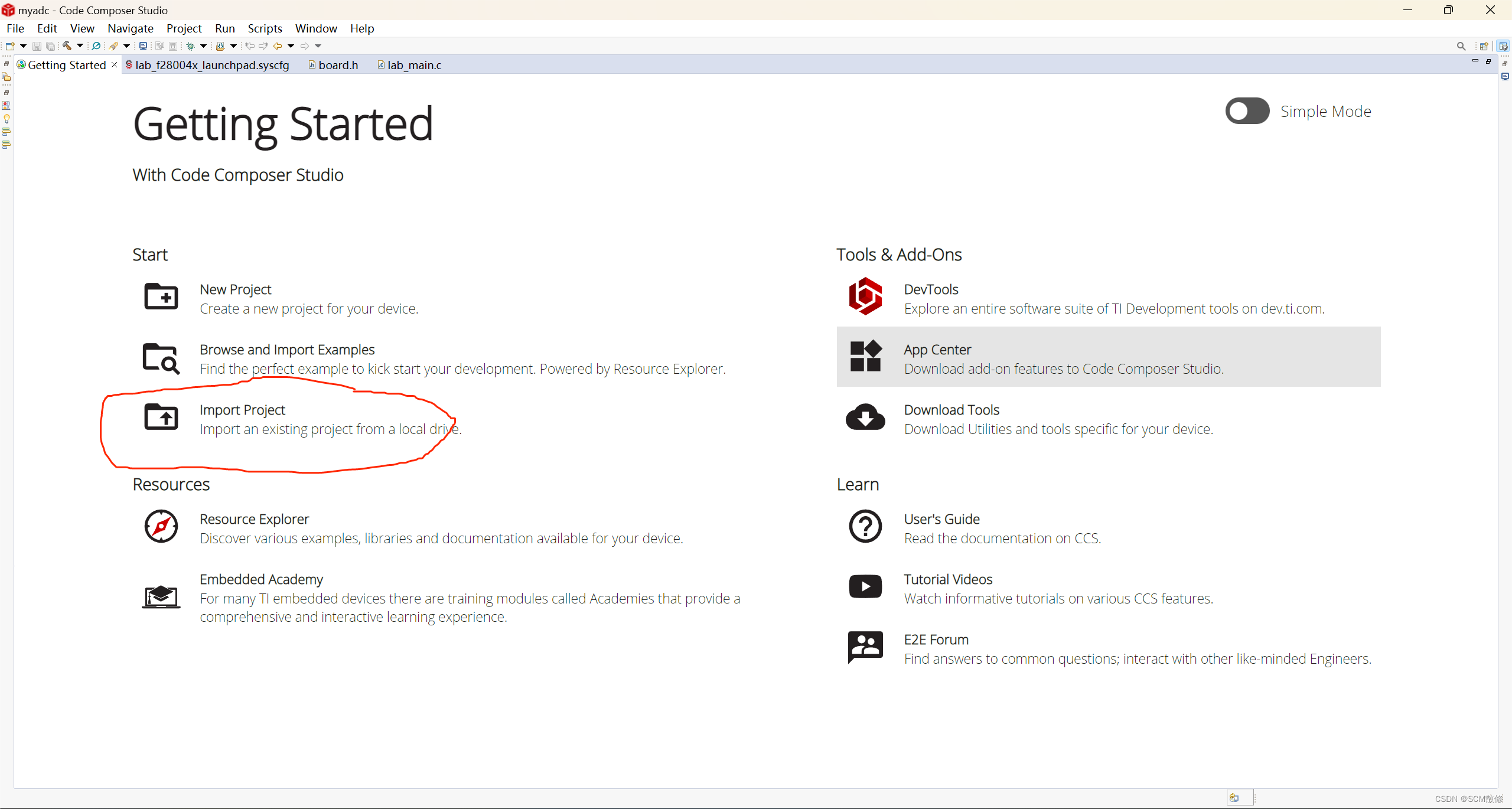Image resolution: width=1512 pixels, height=809 pixels.
Task: Click the hammer Build icon in toolbar
Action: [x=67, y=45]
